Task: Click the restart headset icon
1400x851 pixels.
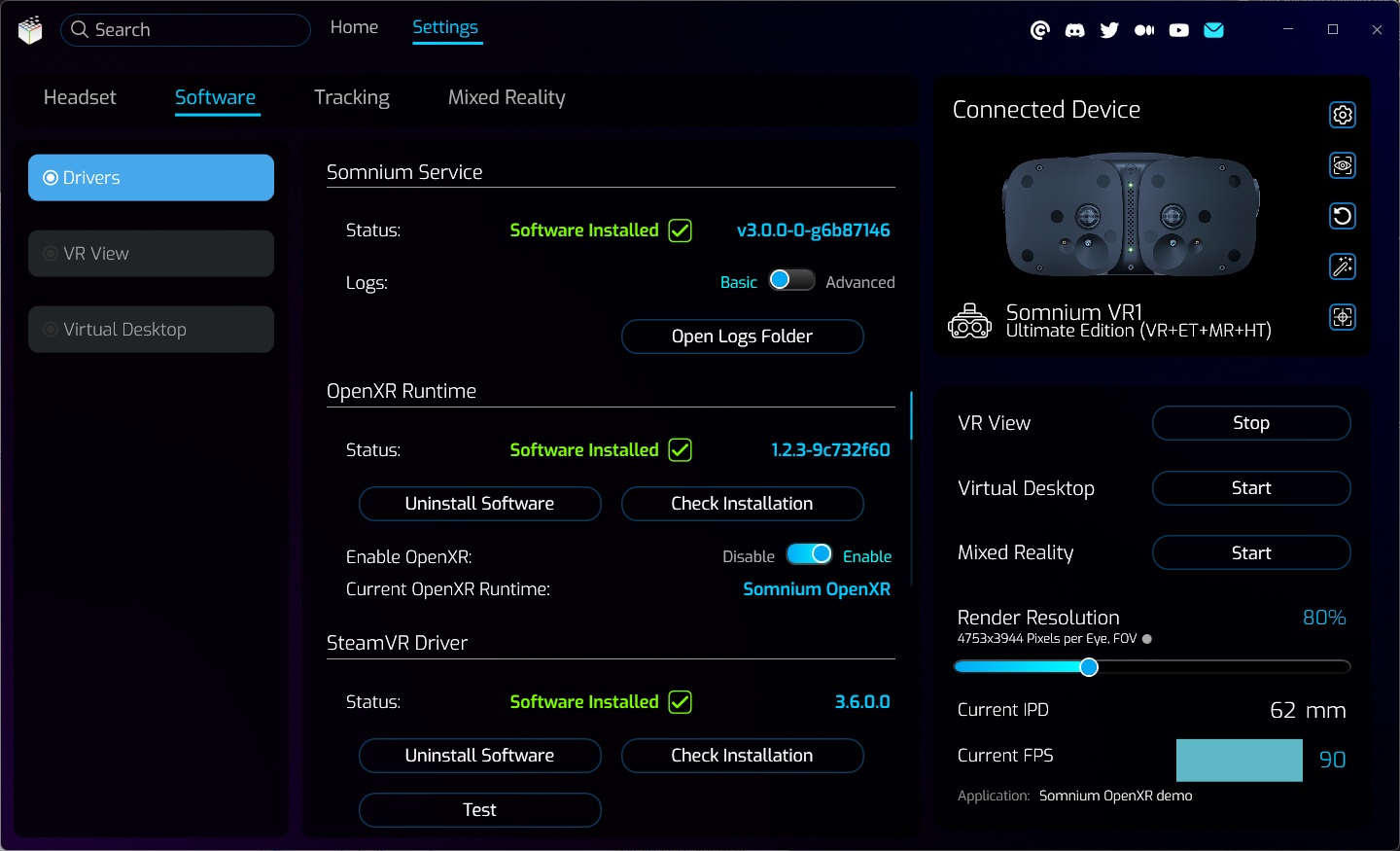Action: [1342, 216]
